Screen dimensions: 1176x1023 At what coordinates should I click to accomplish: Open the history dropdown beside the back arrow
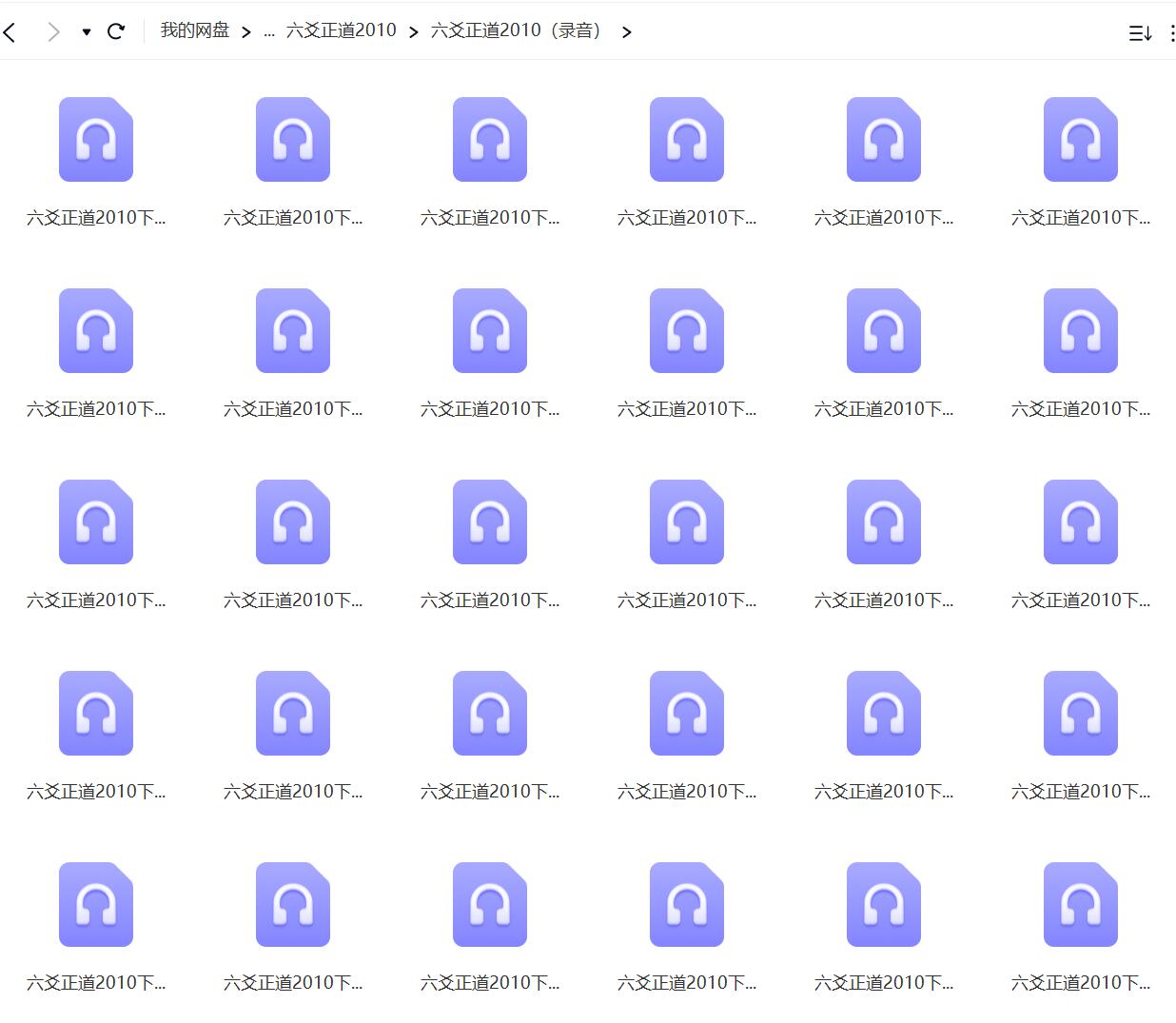tap(85, 31)
